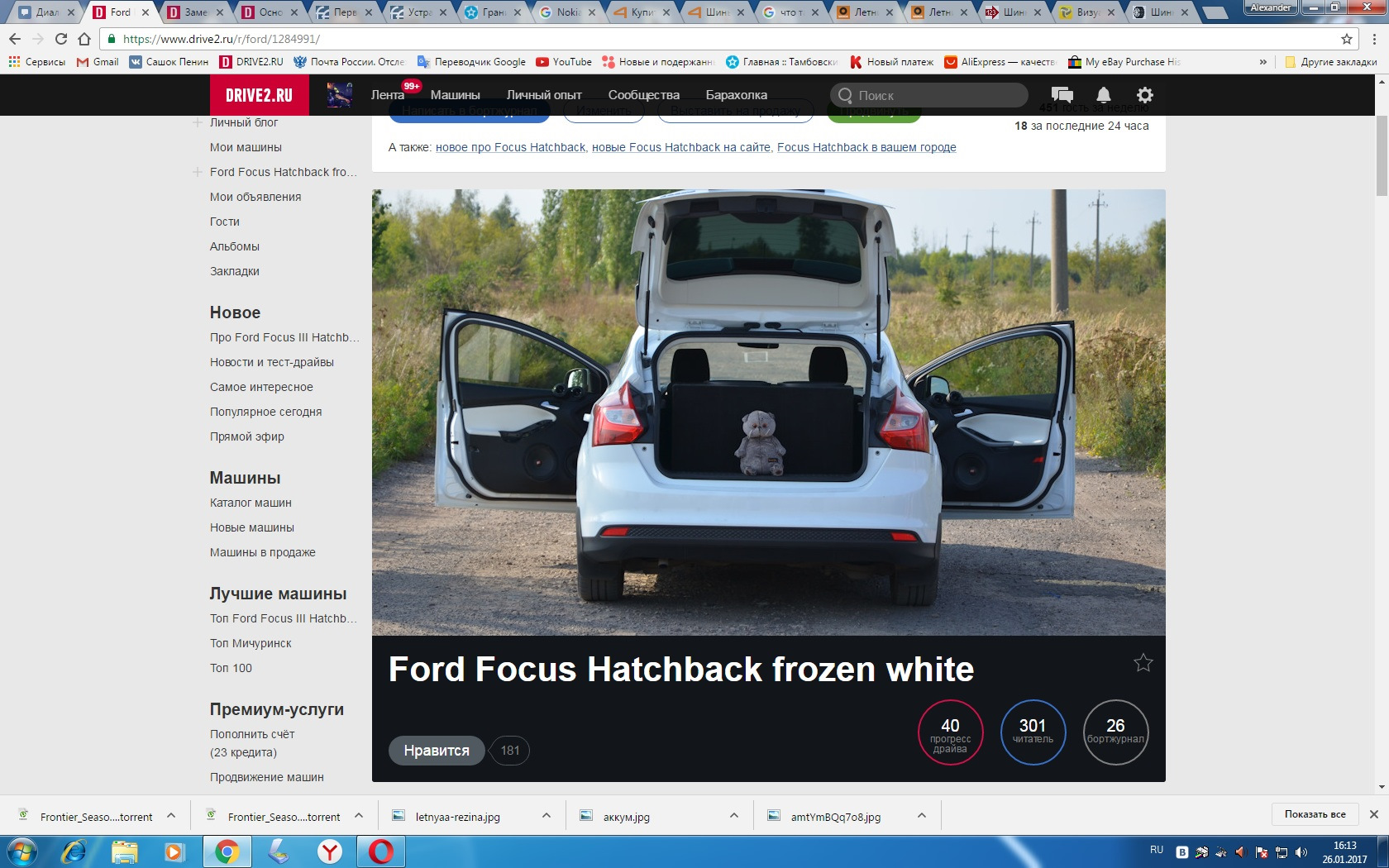Reload the page with the refresh icon

click(x=60, y=39)
